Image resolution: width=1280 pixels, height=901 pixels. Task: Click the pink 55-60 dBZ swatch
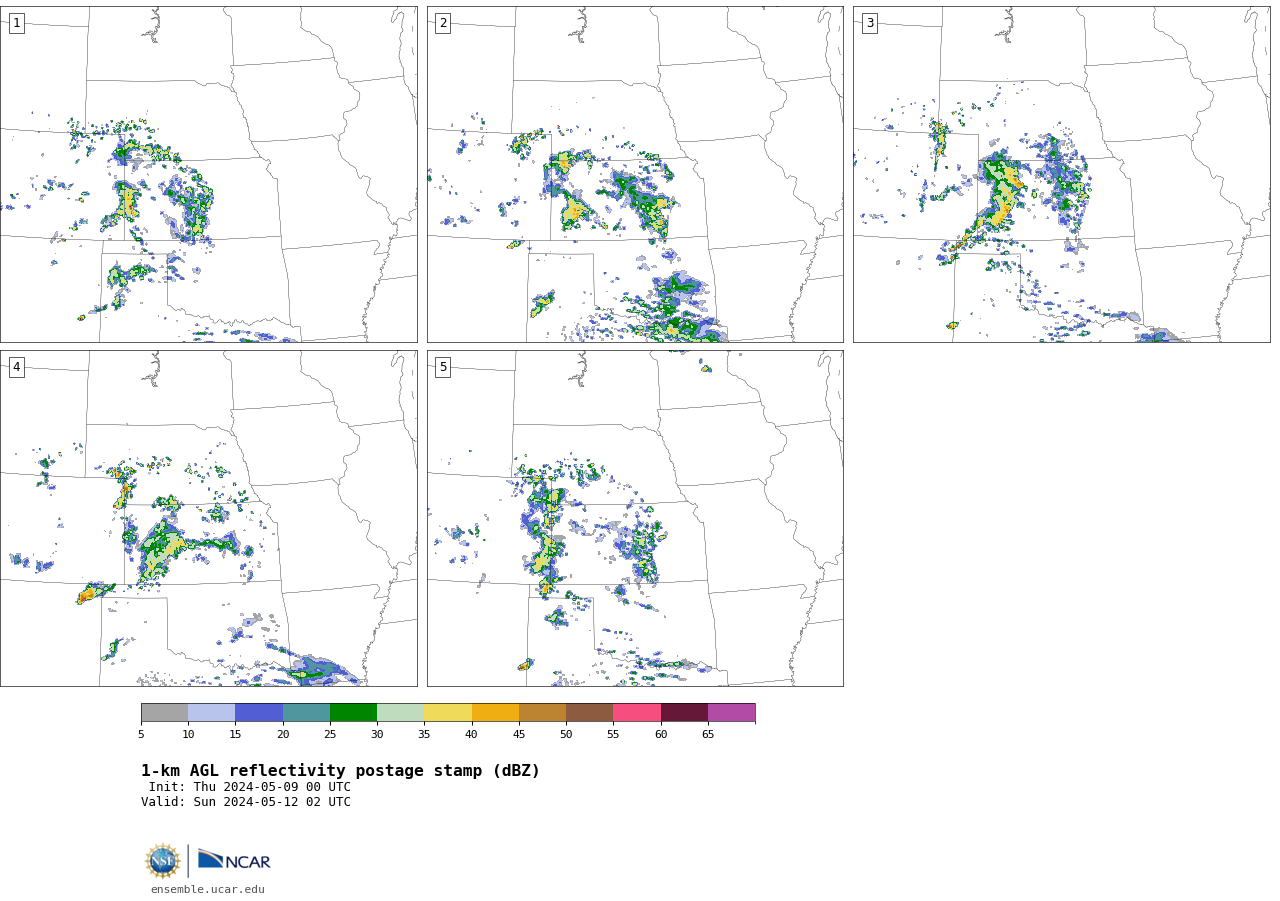click(x=637, y=712)
